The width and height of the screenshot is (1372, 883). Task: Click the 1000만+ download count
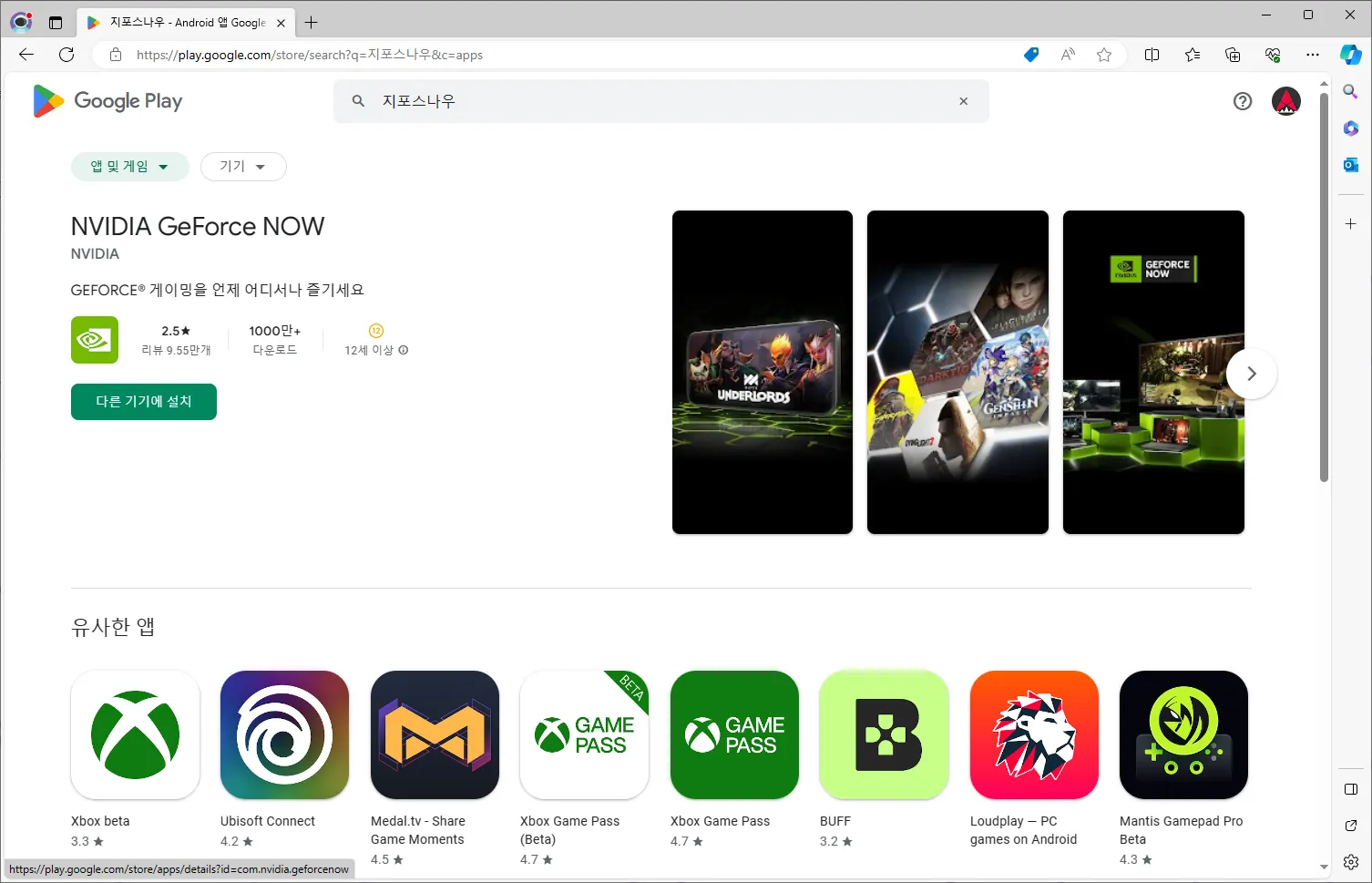pos(275,331)
